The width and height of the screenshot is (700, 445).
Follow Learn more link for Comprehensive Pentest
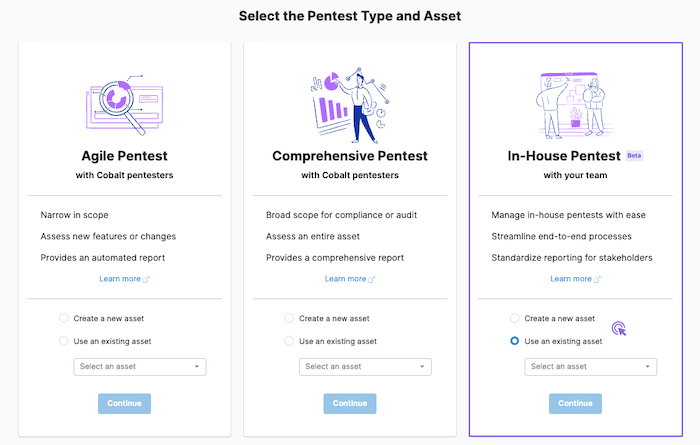point(345,279)
